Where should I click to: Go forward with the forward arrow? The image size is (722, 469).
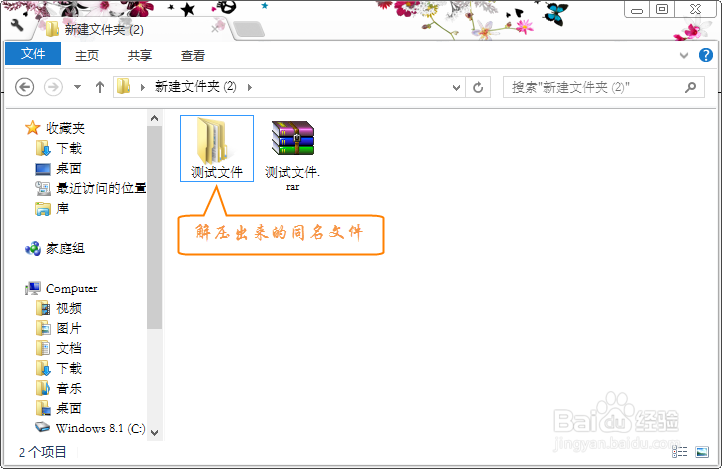[x=53, y=87]
